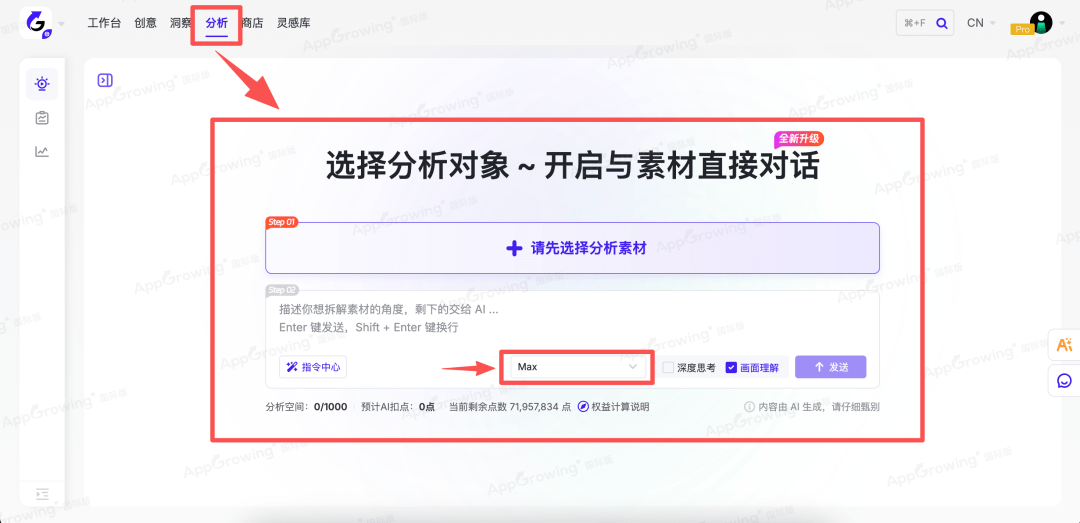1080x523 pixels.
Task: Open the 工作台 tab
Action: [104, 23]
